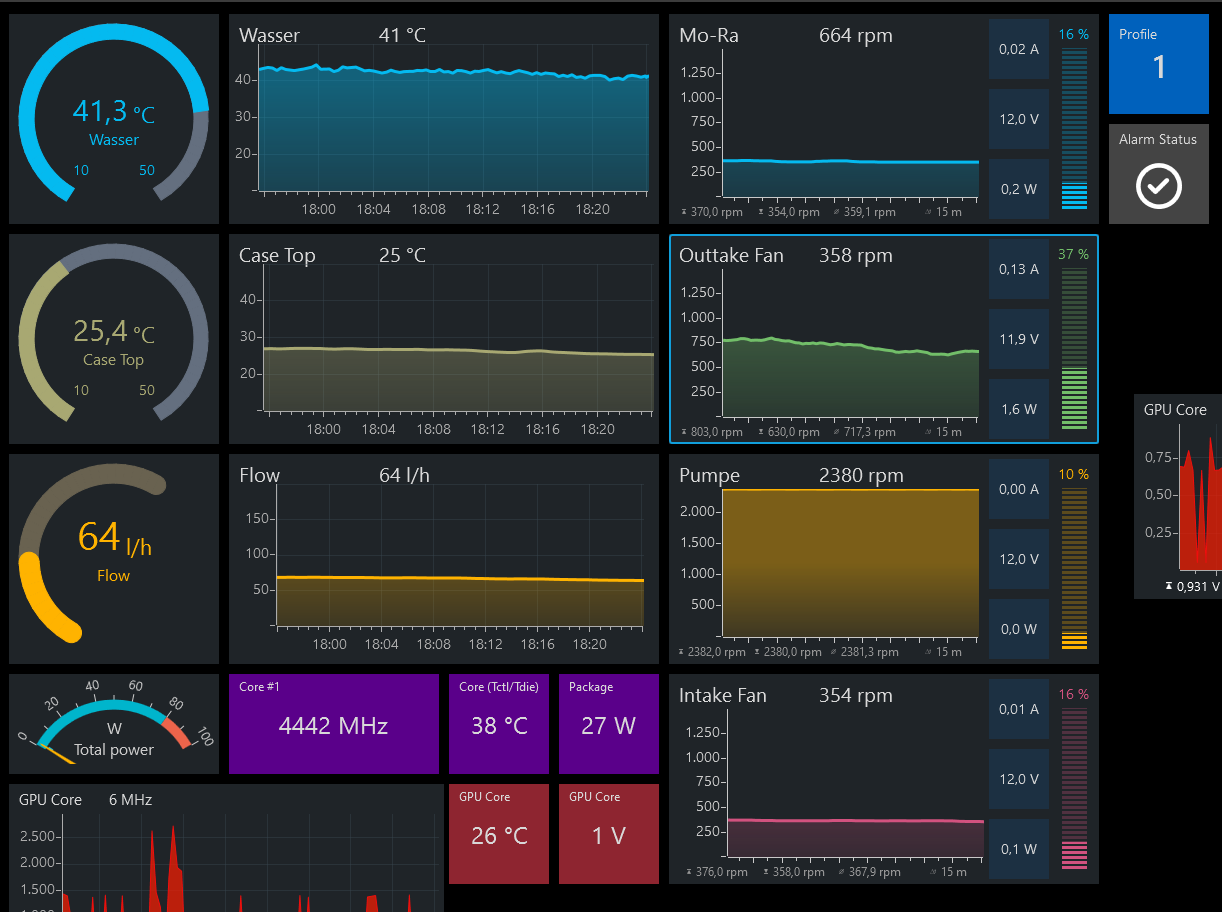Click the 0,931 V value under GPU Core
The height and width of the screenshot is (912, 1222).
pyautogui.click(x=1199, y=587)
